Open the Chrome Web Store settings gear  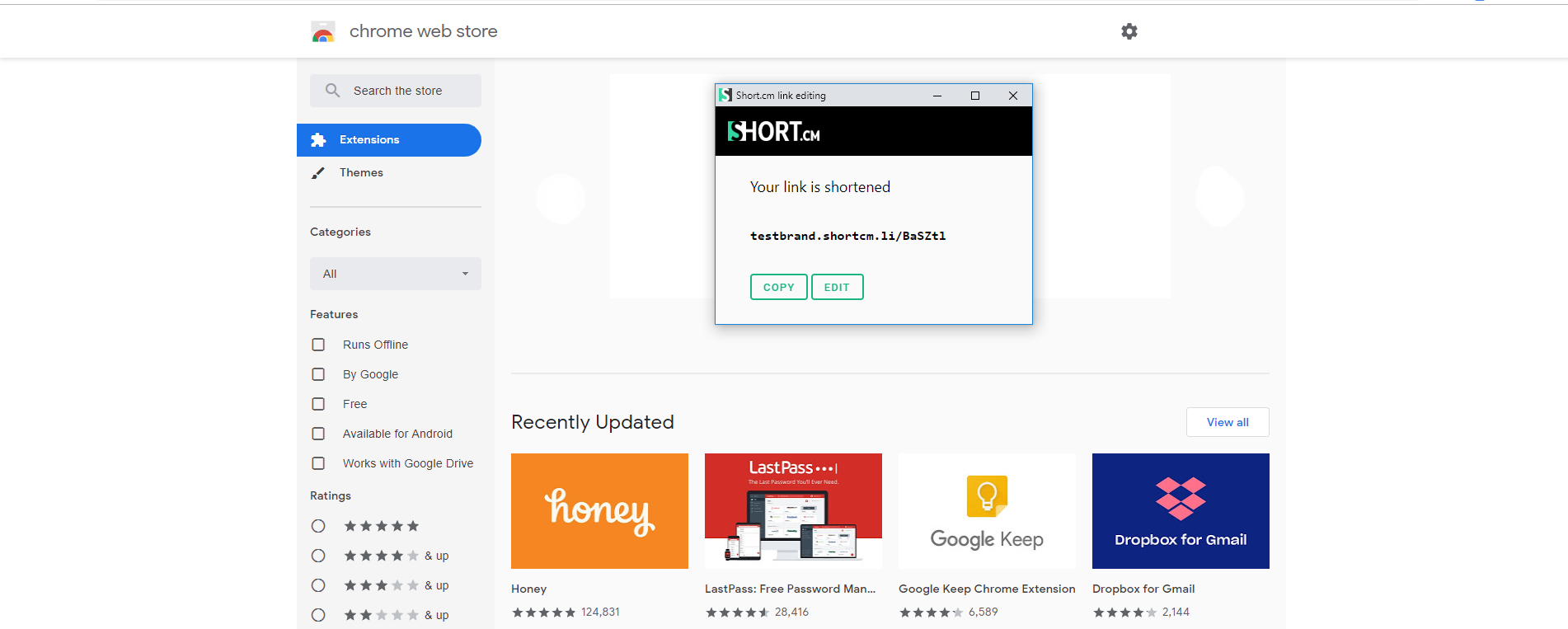[1129, 31]
